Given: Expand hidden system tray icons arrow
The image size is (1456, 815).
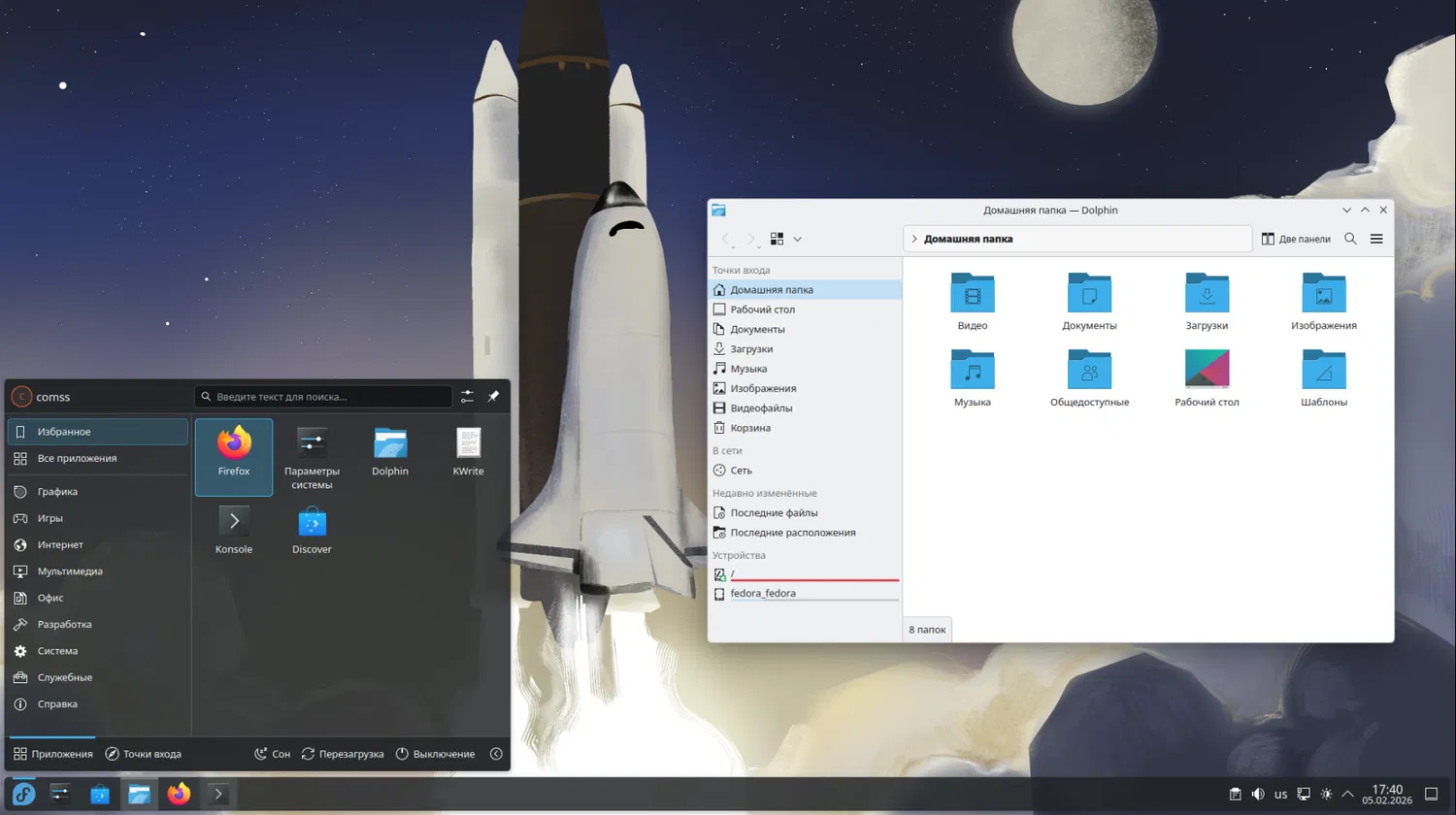Looking at the screenshot, I should (1347, 794).
